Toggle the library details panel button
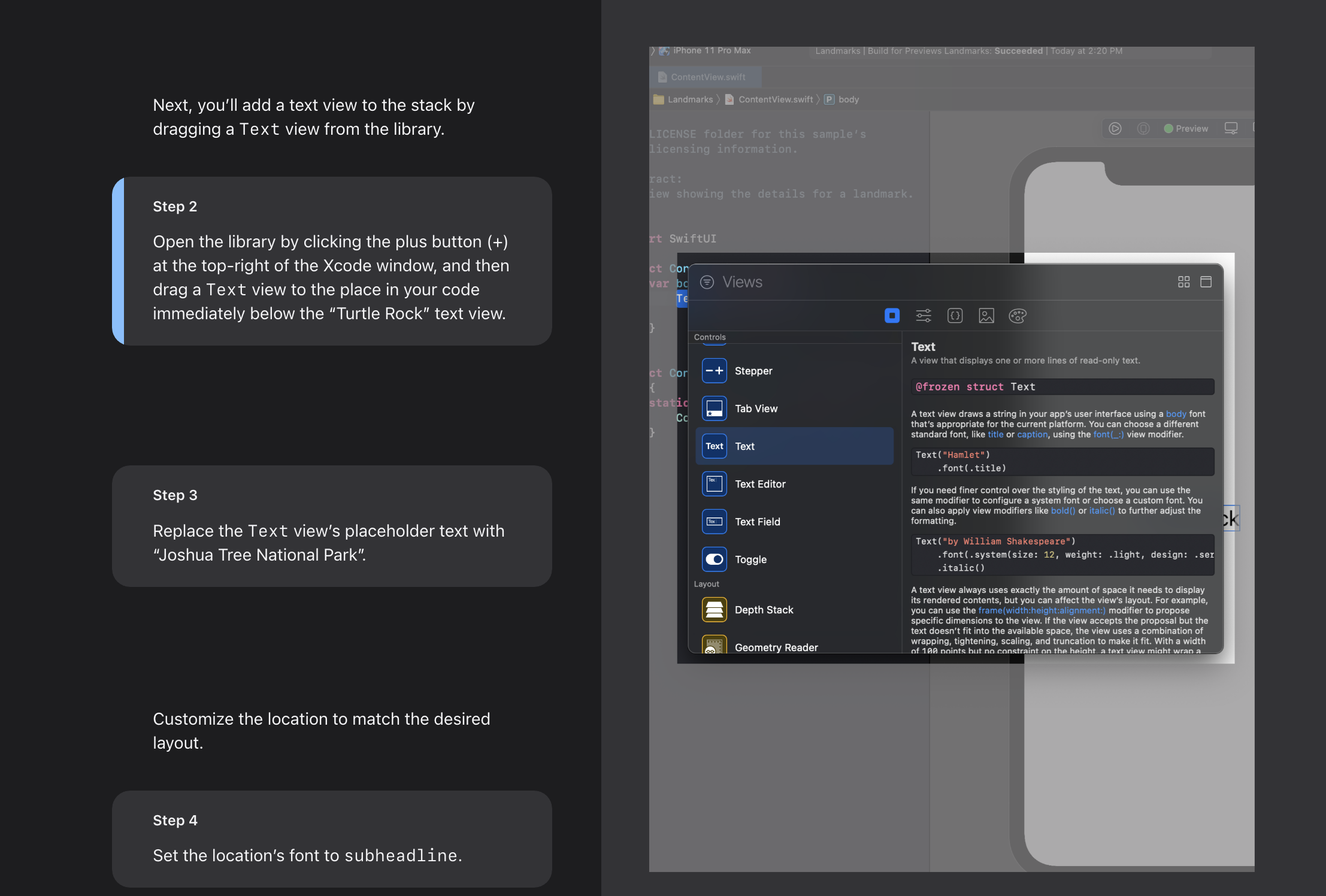Screen dimensions: 1326x896 pos(1206,282)
